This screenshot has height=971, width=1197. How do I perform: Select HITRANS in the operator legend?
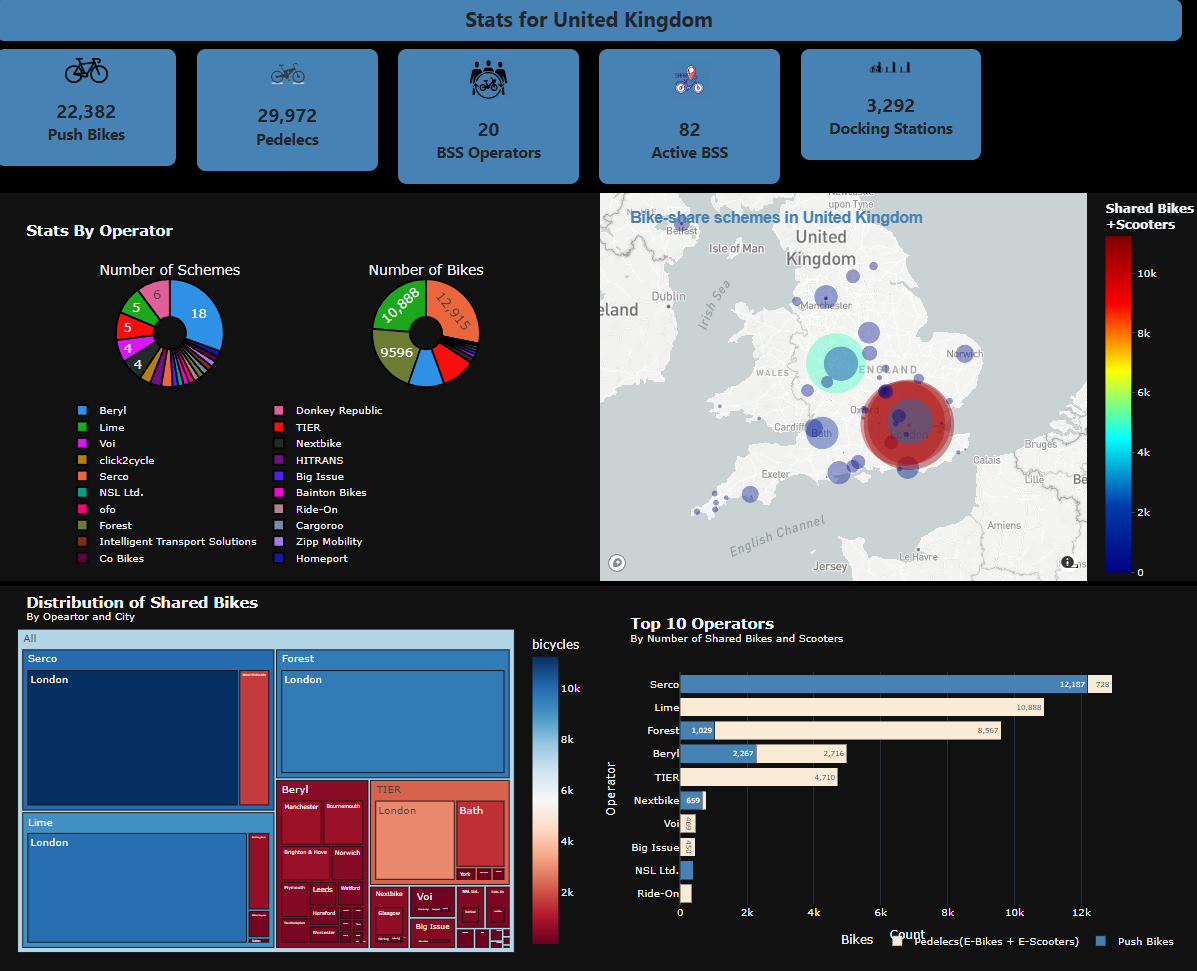pyautogui.click(x=308, y=460)
